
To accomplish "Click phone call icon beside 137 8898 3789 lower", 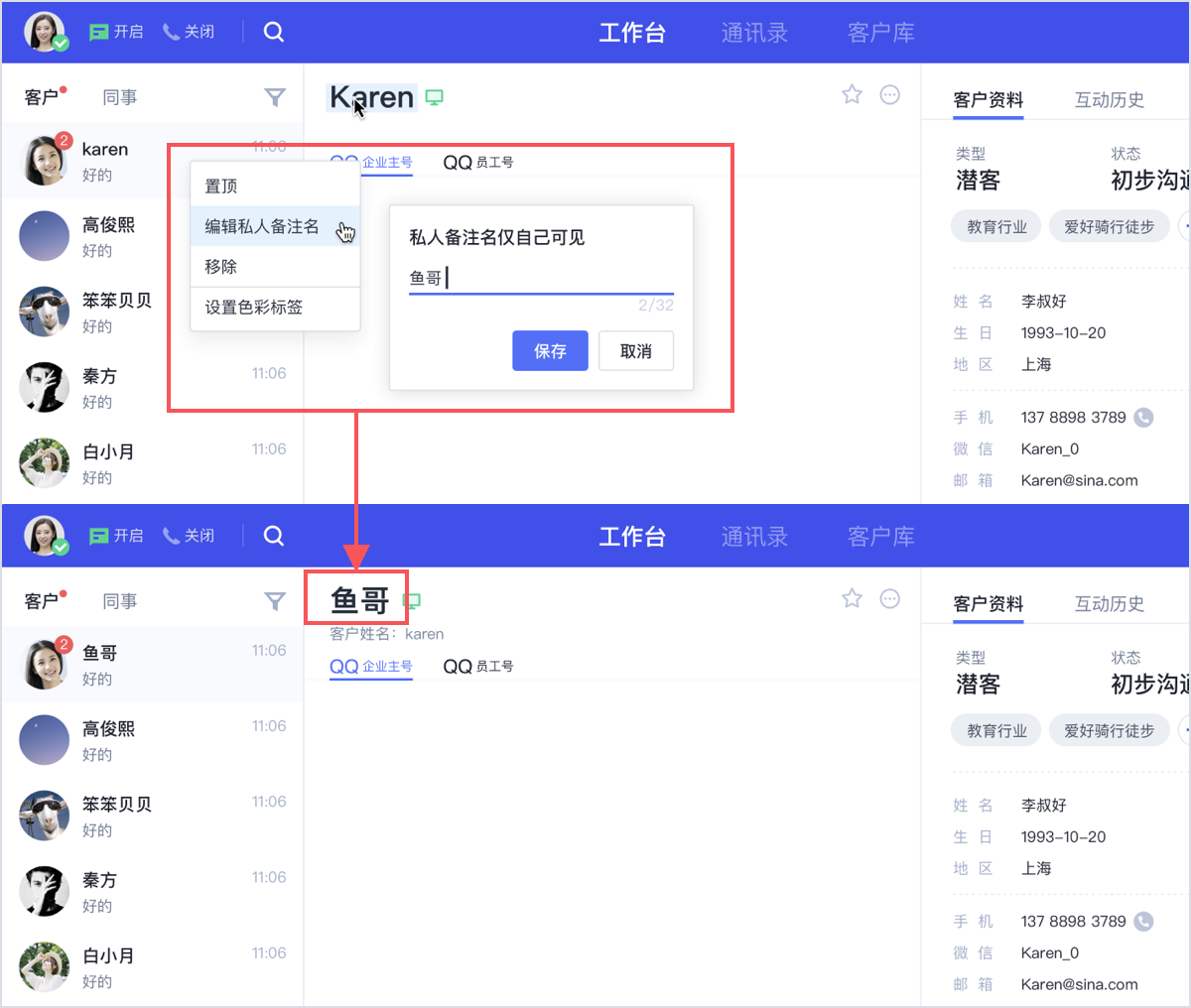I will click(x=1143, y=922).
